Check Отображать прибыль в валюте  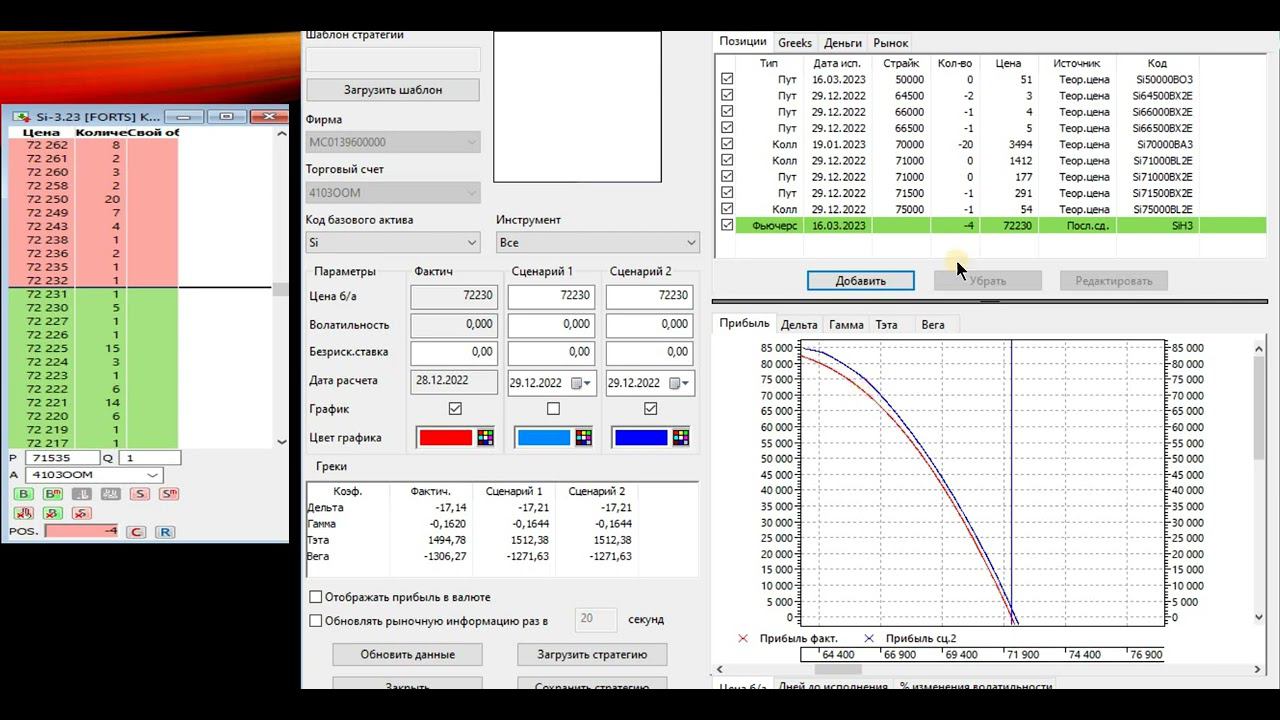click(x=316, y=597)
